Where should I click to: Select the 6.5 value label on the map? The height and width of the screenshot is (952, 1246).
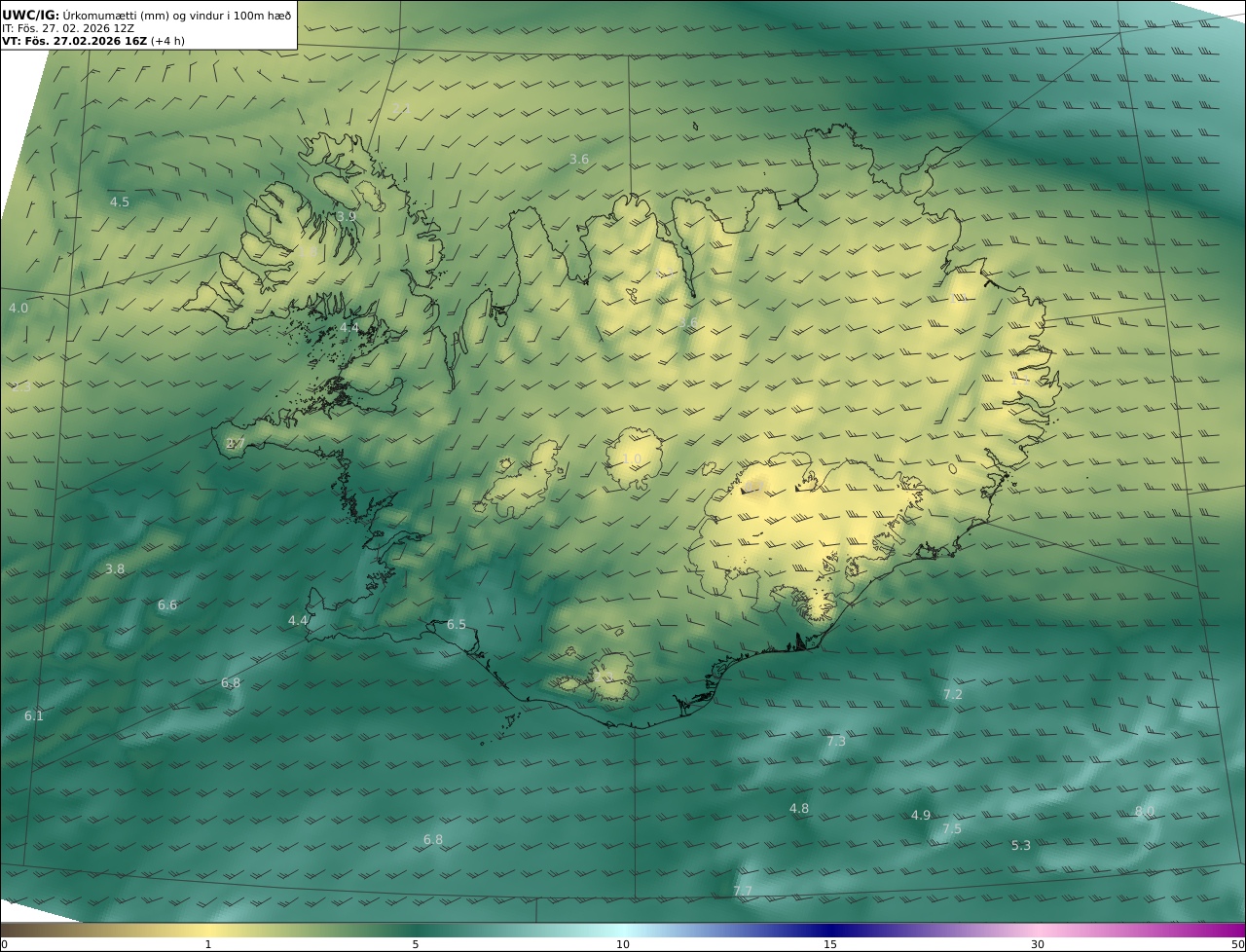click(x=457, y=625)
